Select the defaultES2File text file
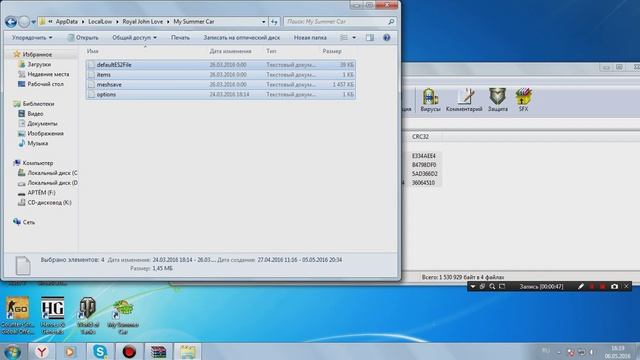This screenshot has height=360, width=640. 220,65
